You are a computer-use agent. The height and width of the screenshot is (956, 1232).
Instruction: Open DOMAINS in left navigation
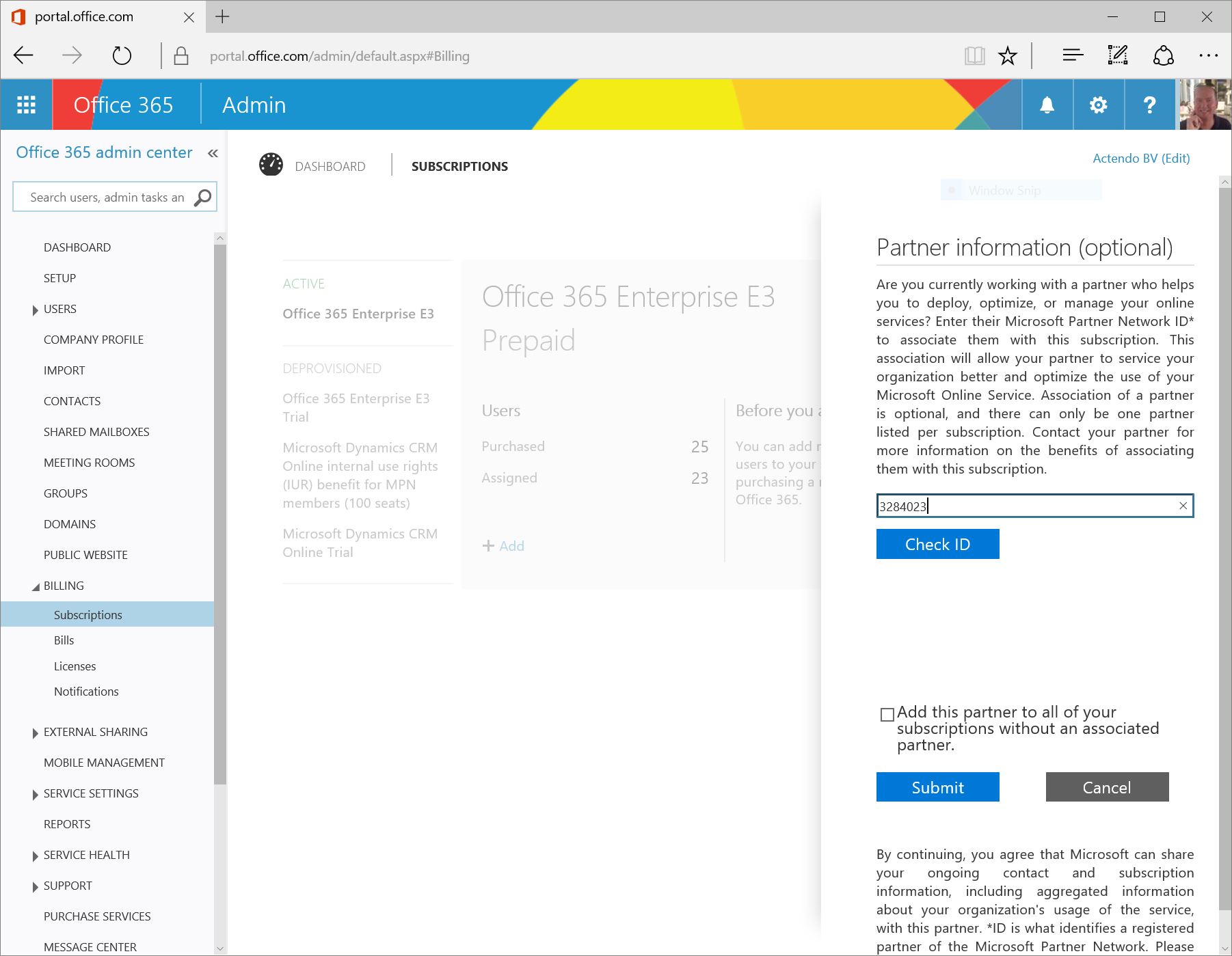[70, 524]
